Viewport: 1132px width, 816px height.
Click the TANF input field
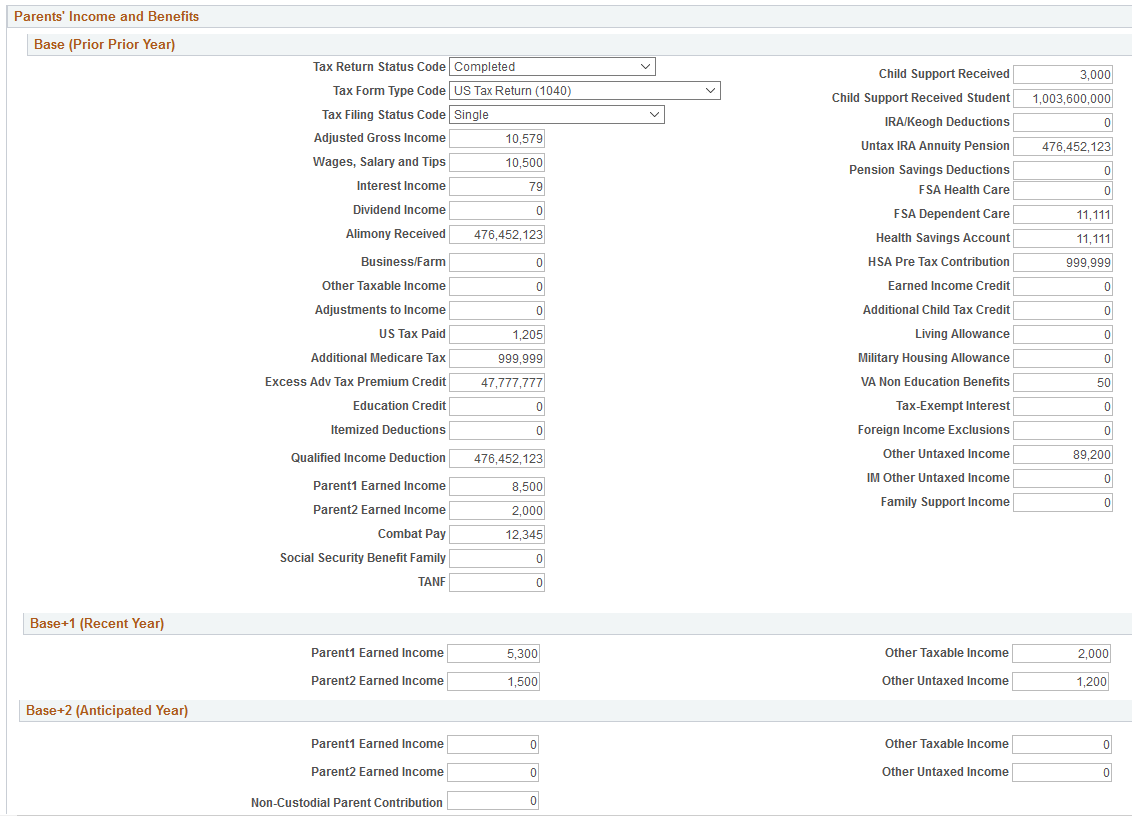click(x=496, y=582)
